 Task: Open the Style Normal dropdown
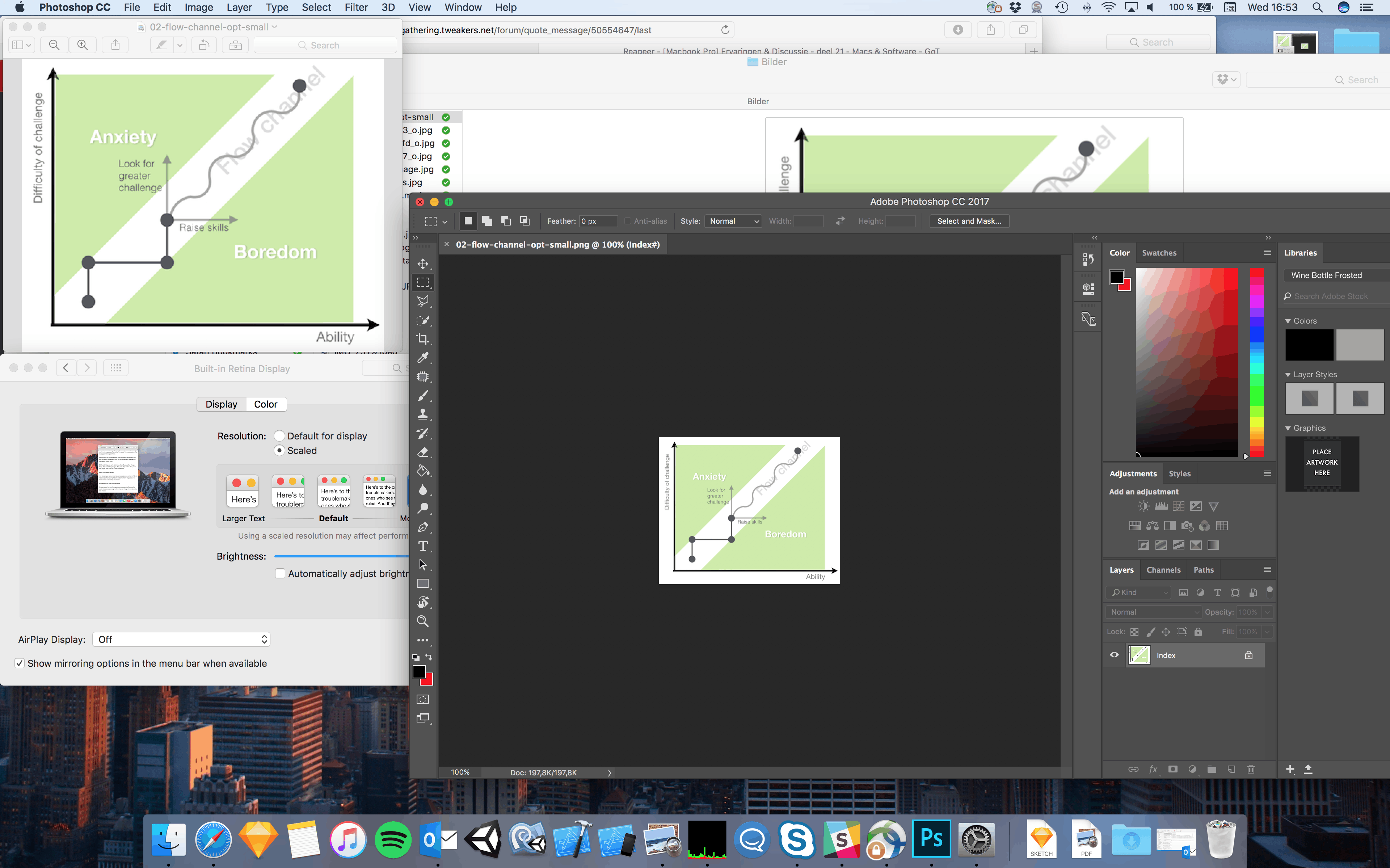733,221
